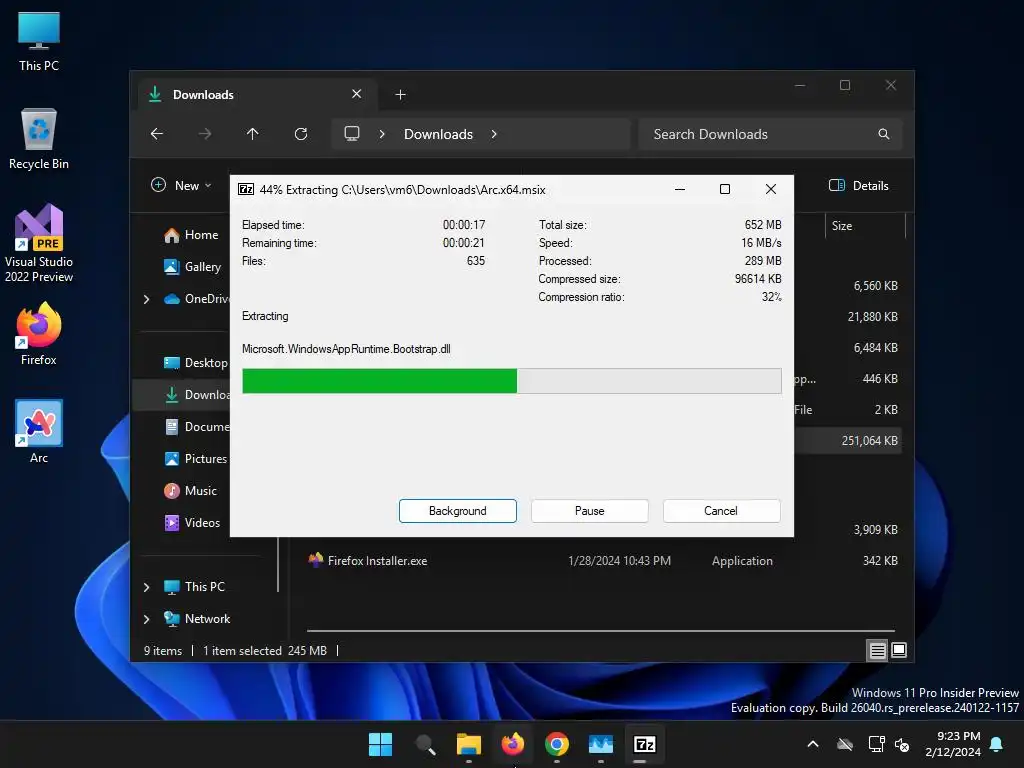Go forward in File Explorer
1024x768 pixels.
[205, 134]
